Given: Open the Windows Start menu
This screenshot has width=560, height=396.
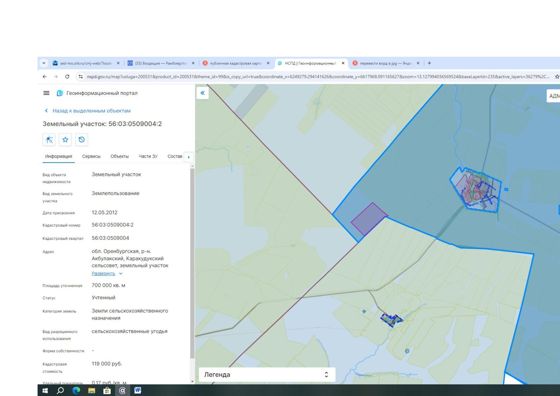Looking at the screenshot, I should pos(45,391).
